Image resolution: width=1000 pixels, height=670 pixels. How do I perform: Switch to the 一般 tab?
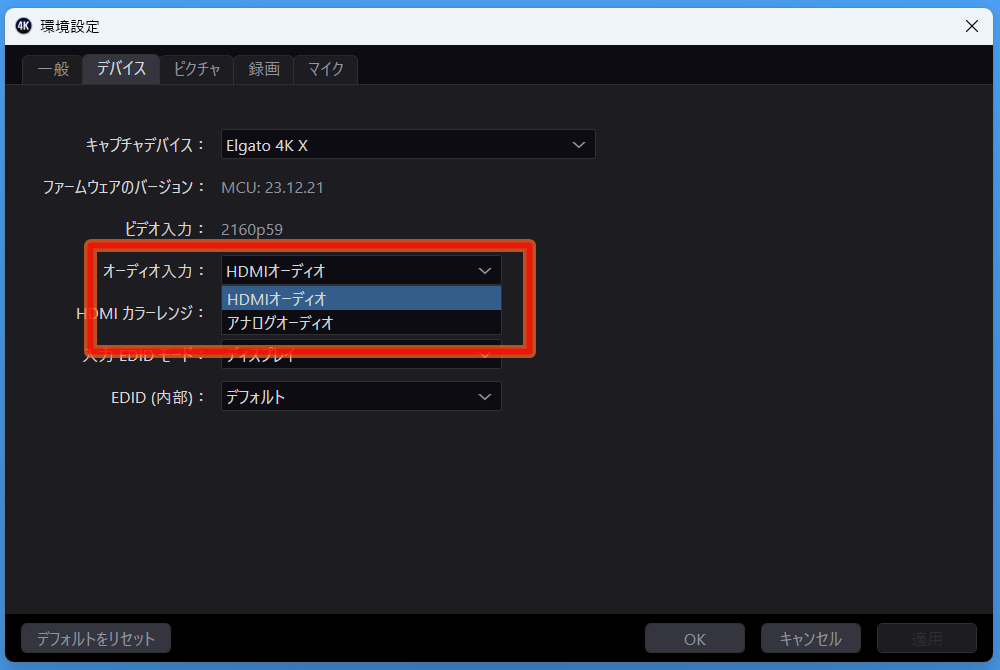(53, 69)
